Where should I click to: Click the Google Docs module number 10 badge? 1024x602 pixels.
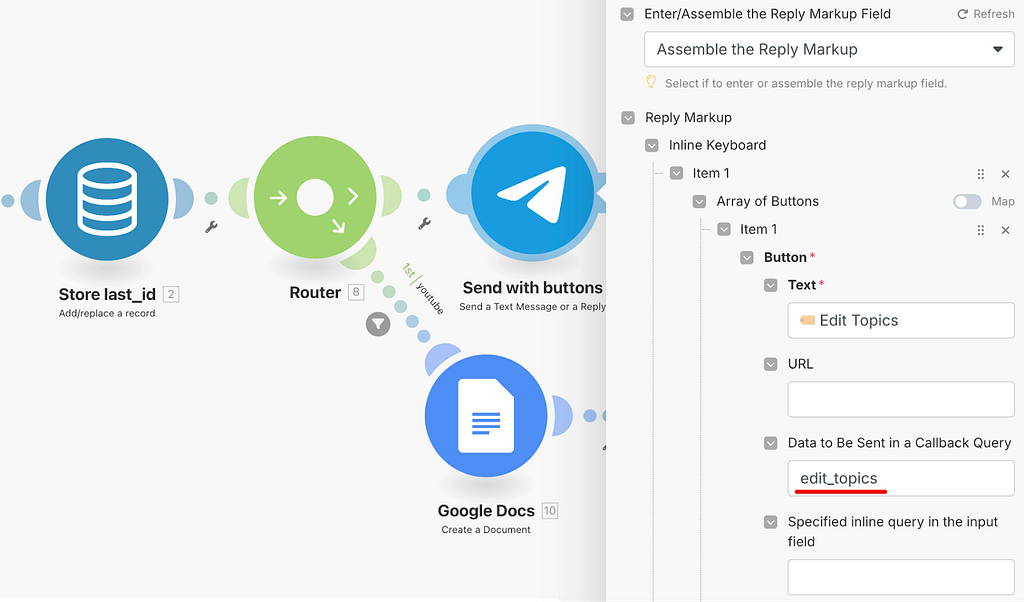coord(550,511)
